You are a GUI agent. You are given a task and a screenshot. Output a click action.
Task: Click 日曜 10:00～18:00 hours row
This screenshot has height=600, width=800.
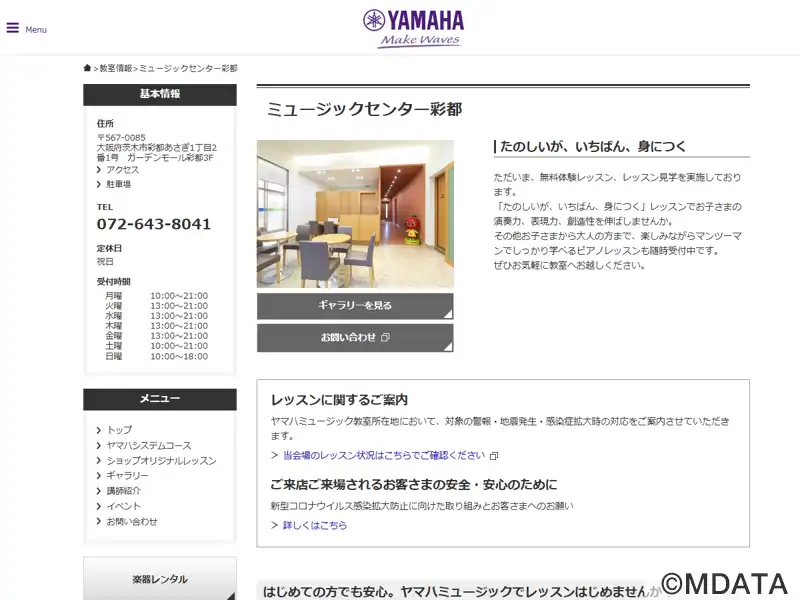156,356
